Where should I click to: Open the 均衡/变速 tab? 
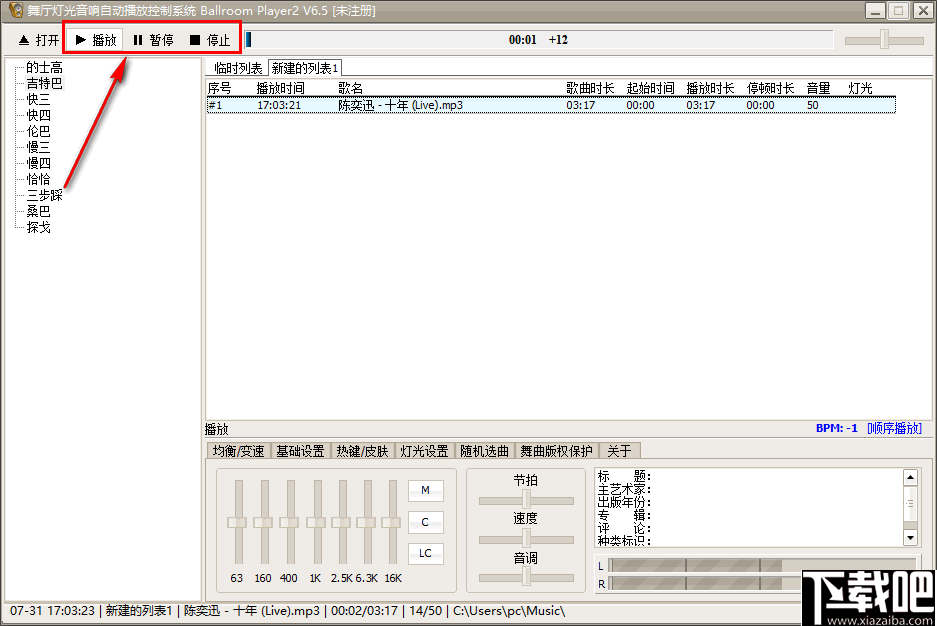pyautogui.click(x=238, y=451)
